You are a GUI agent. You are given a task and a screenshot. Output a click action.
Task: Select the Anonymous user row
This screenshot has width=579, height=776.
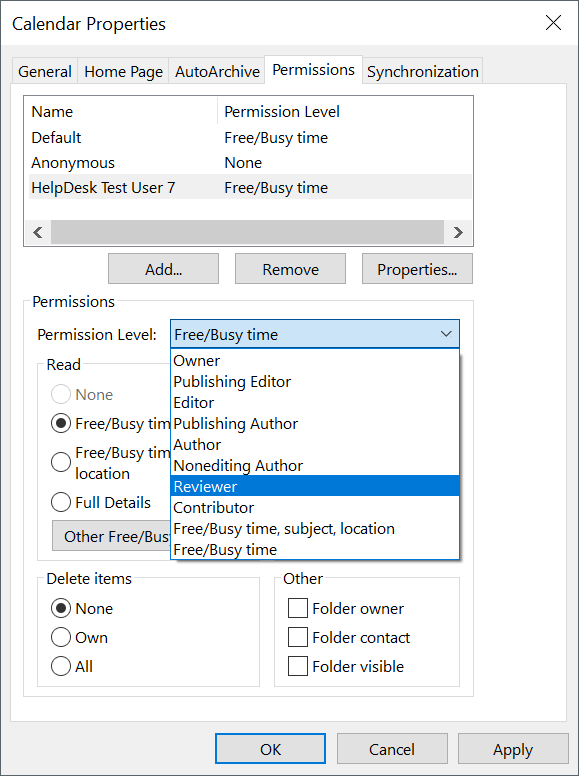[x=250, y=163]
